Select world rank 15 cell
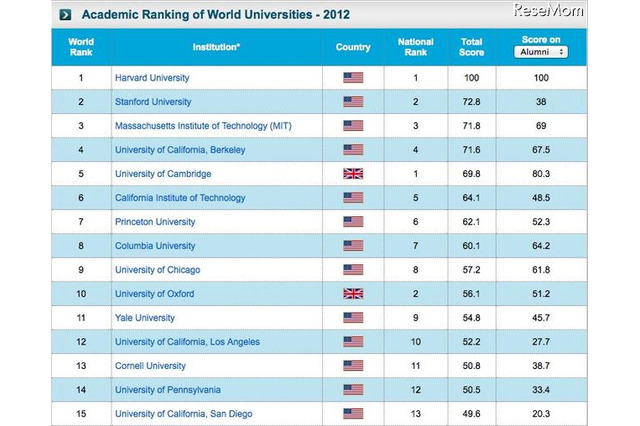The height and width of the screenshot is (426, 640). click(x=81, y=414)
